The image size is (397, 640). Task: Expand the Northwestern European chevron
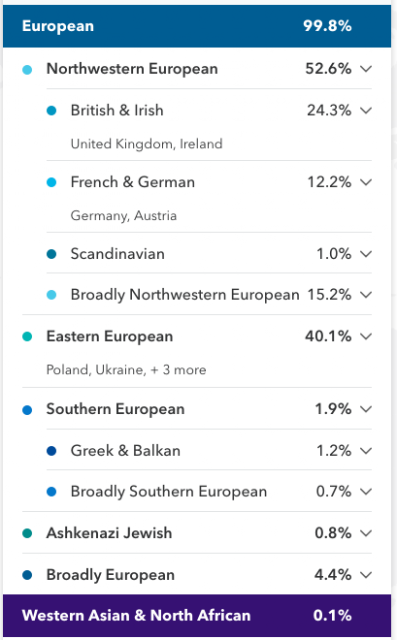tap(366, 69)
